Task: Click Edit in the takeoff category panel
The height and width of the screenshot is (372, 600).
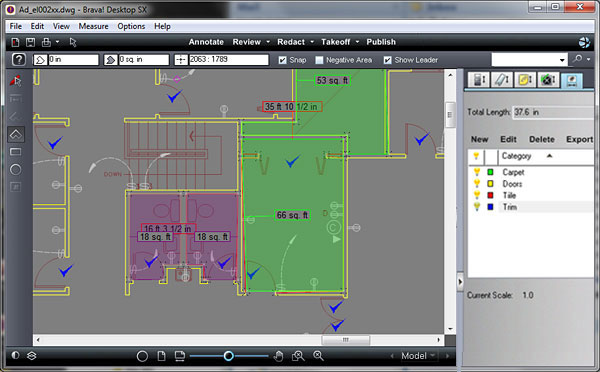Action: (509, 139)
